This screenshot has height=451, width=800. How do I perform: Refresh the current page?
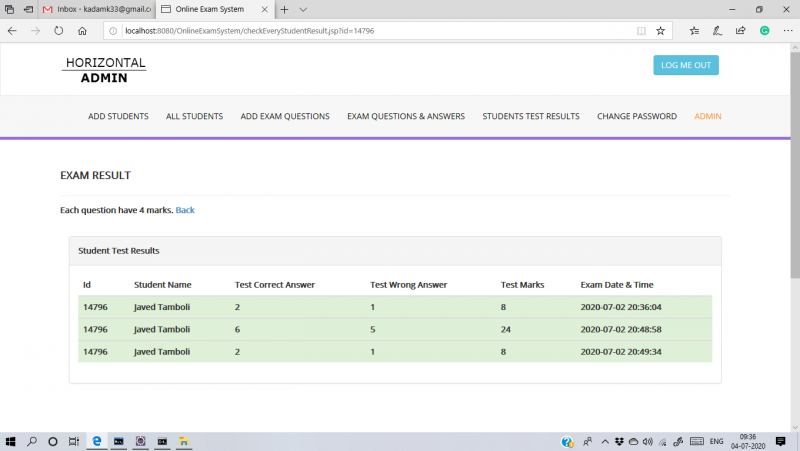tap(59, 31)
